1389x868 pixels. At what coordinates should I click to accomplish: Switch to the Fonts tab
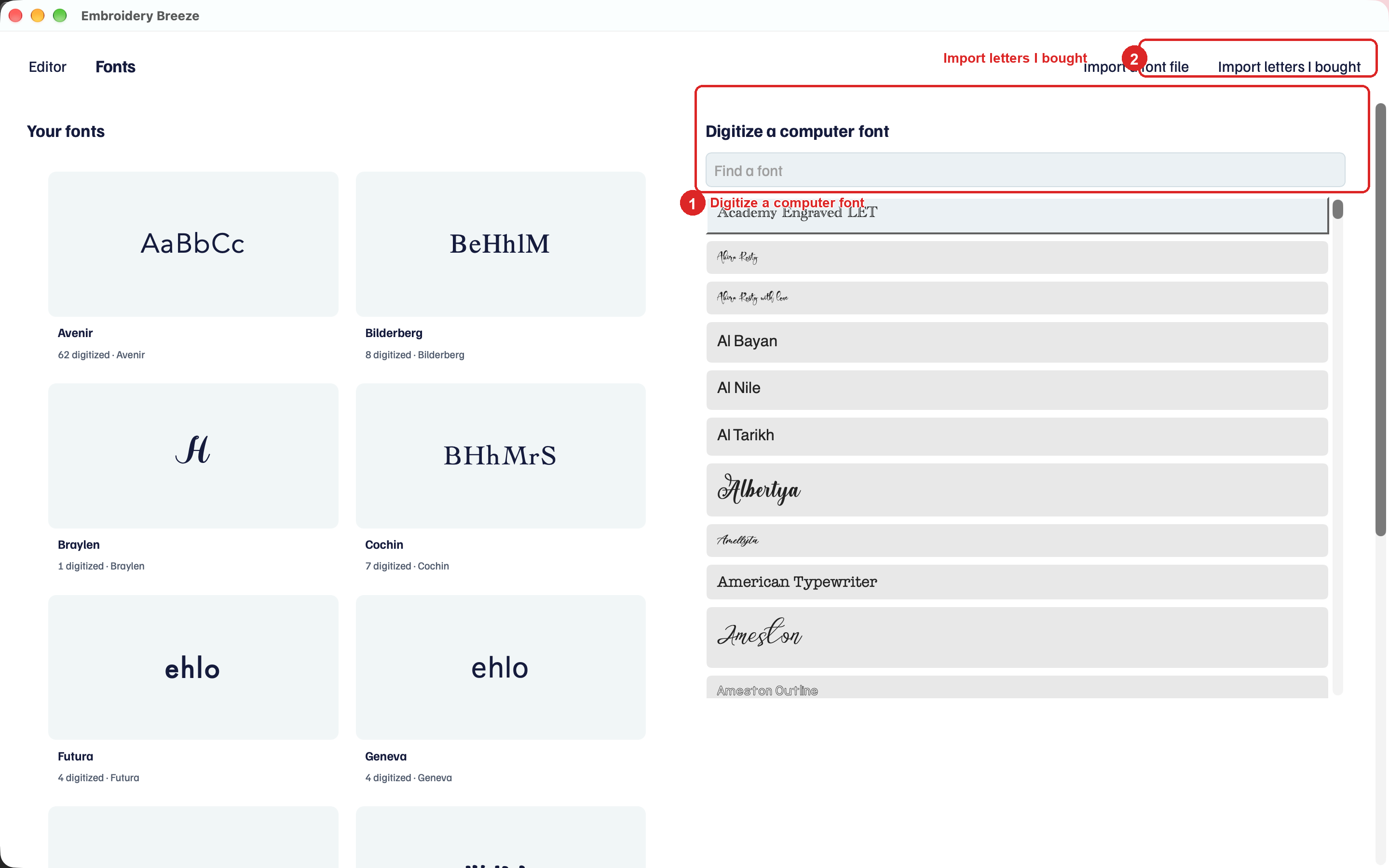pos(115,67)
